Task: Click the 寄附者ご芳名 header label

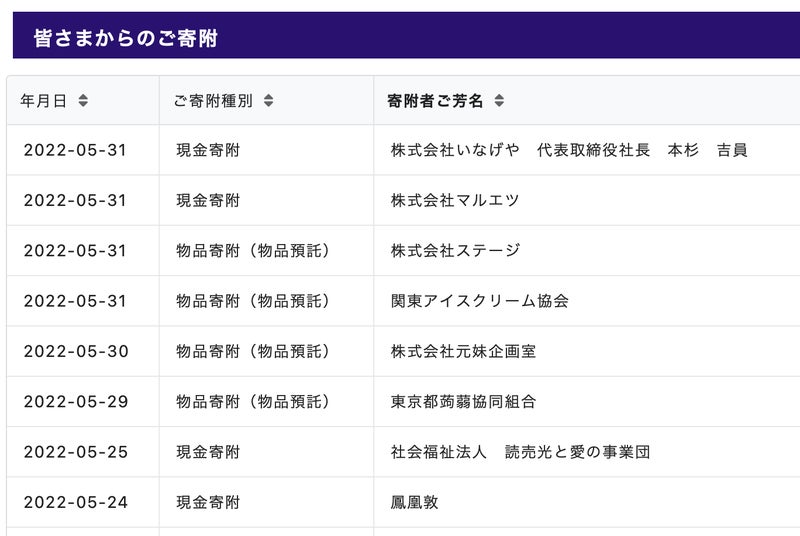Action: point(435,101)
